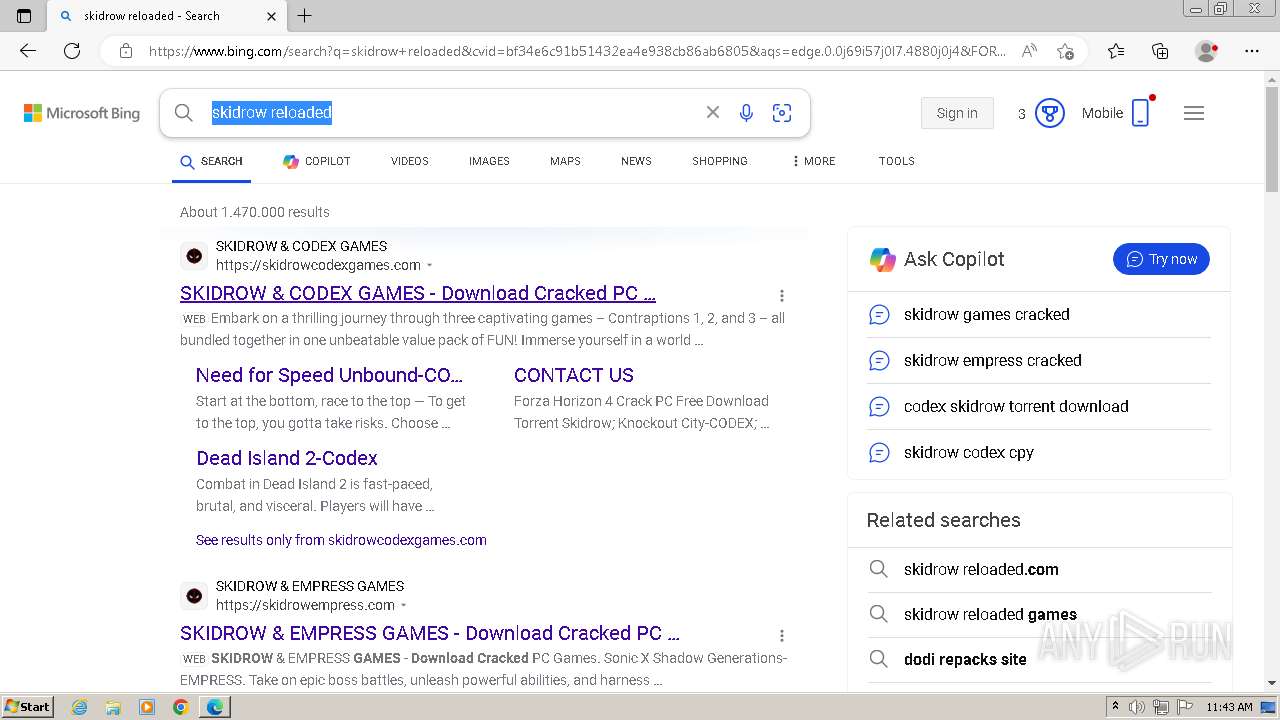
Task: Switch to the MAPS tab
Action: coord(565,161)
